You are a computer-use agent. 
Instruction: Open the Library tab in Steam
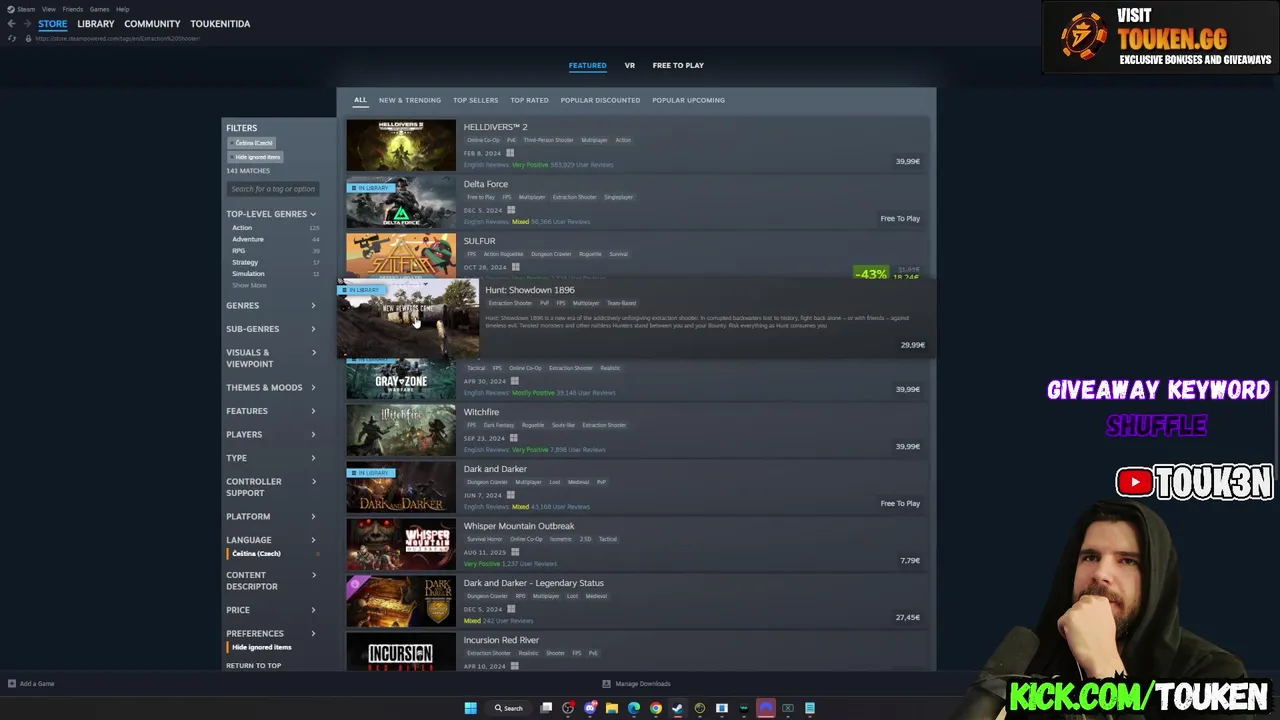click(96, 24)
